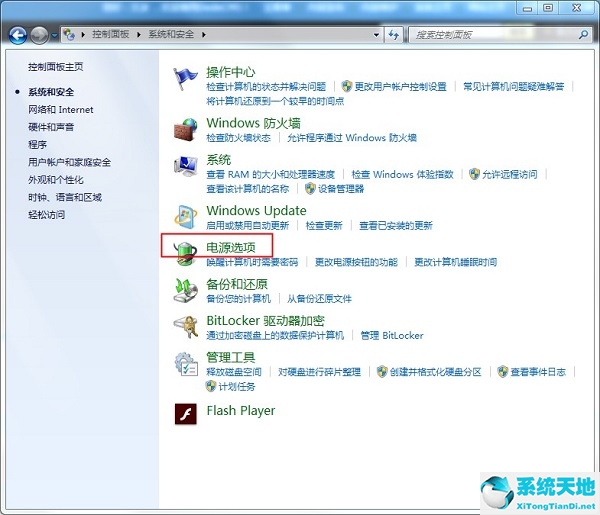Click the Backup and Restore icon
Image resolution: width=600 pixels, height=515 pixels.
(186, 291)
